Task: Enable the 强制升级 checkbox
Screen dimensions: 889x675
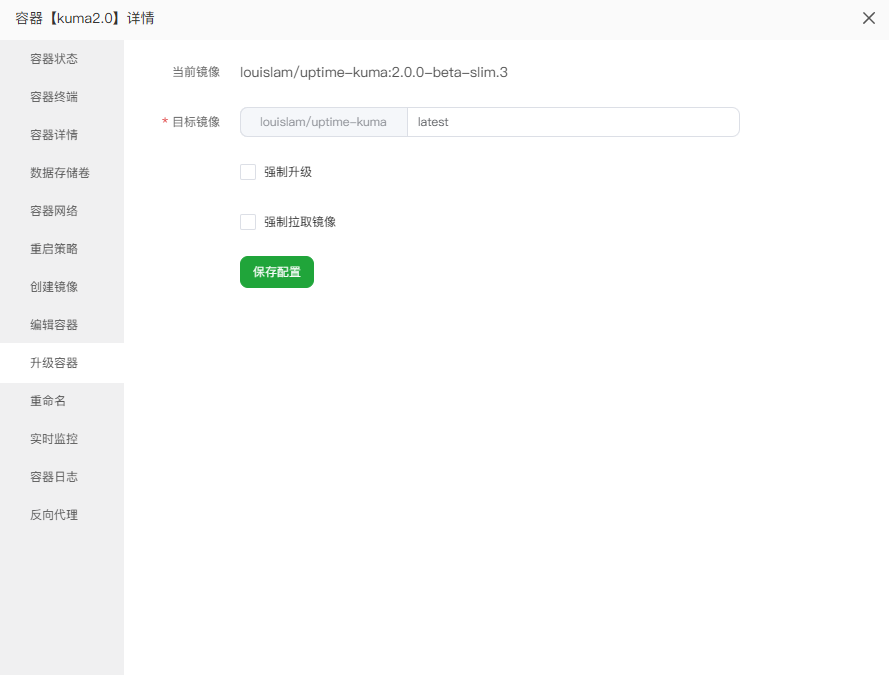Action: (x=248, y=172)
